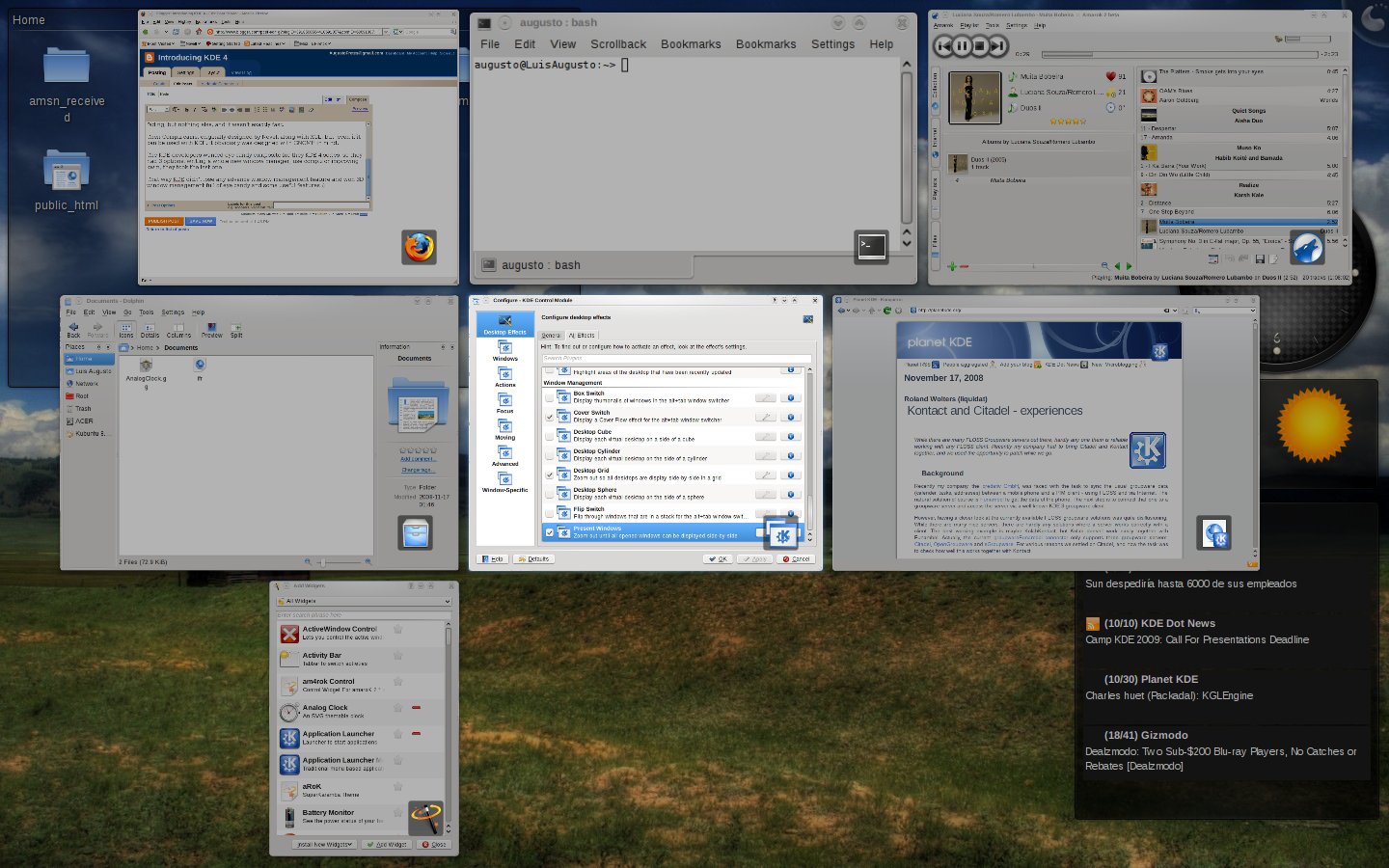Uncheck the Present Windows effect
Screen dimensions: 1389x868
[x=550, y=532]
